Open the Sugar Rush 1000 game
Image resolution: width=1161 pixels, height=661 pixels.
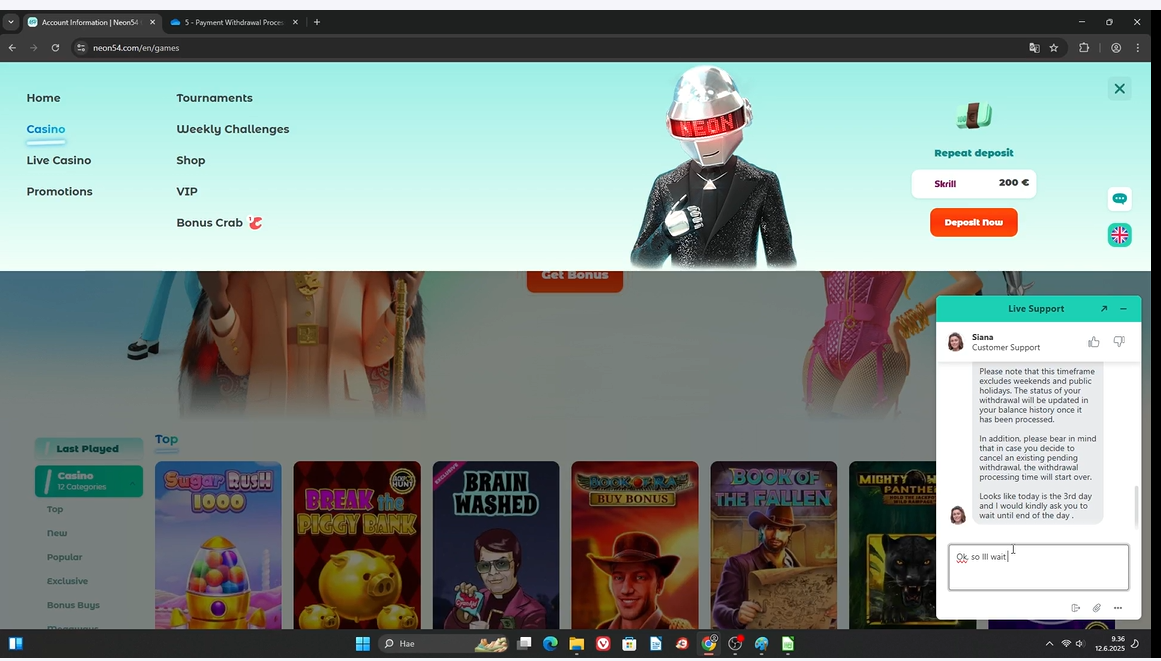click(218, 545)
